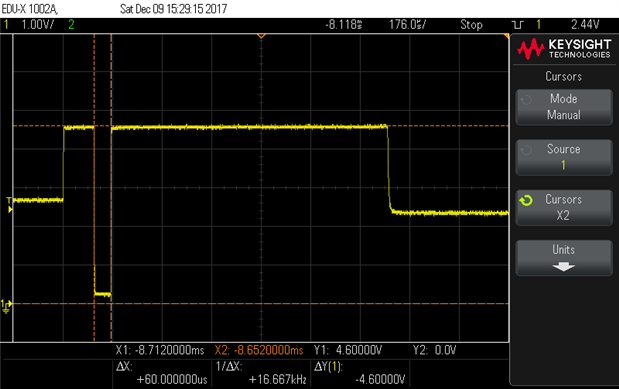619x389 pixels.
Task: Click the orange X2 vertical cursor line
Action: point(111,188)
